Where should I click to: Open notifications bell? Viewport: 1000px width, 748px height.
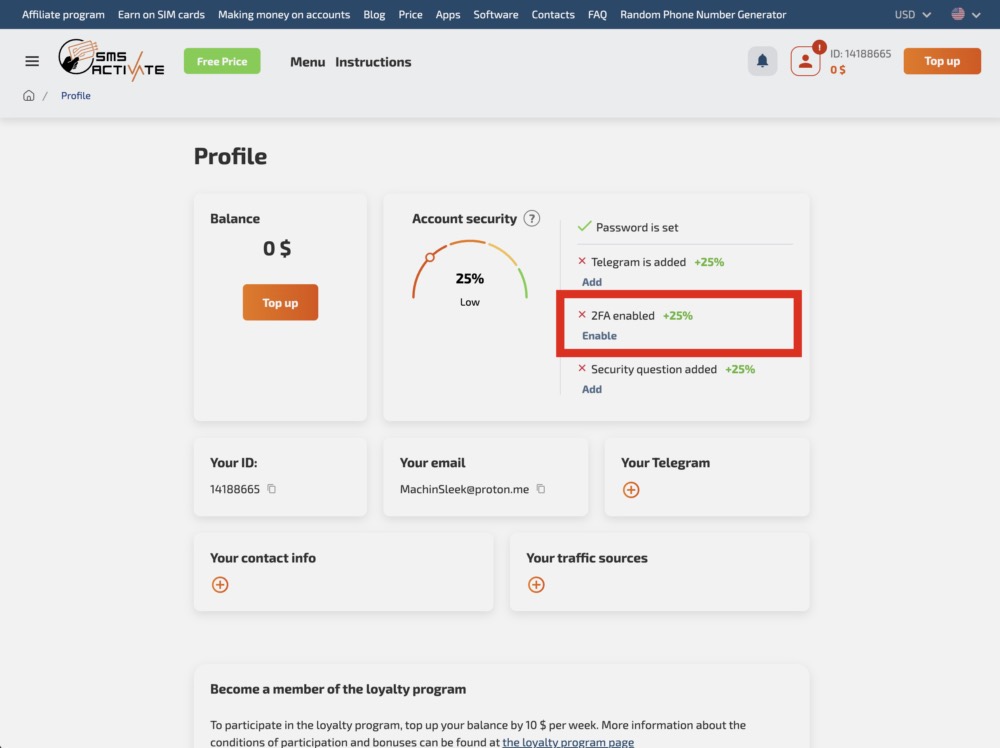point(762,61)
